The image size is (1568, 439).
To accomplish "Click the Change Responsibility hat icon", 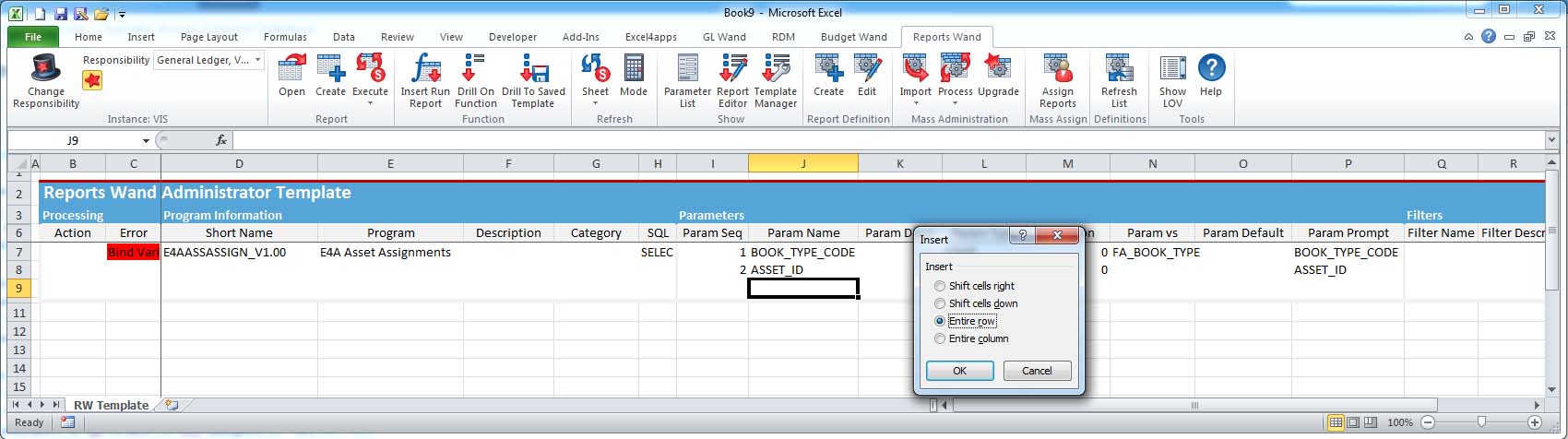I will [x=46, y=67].
